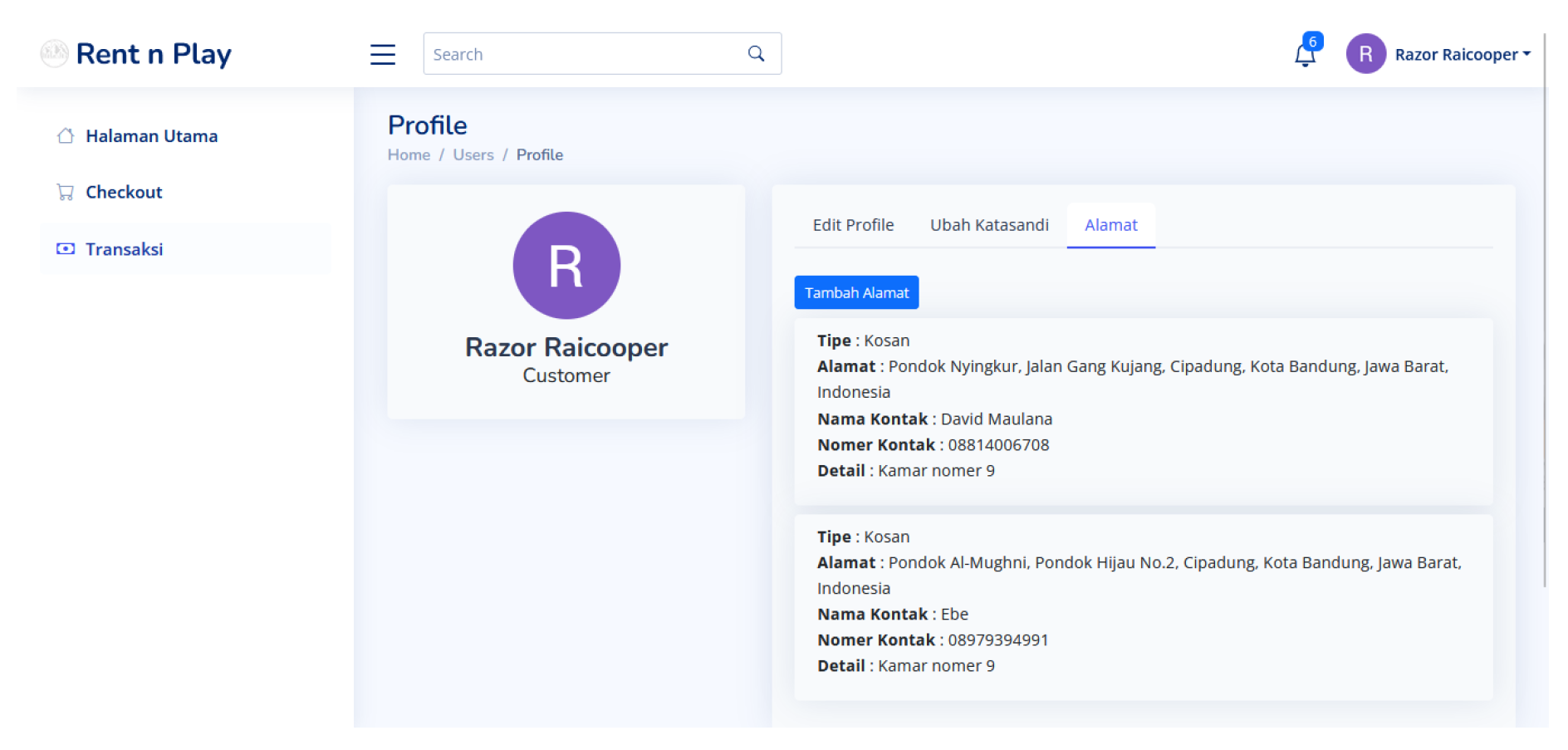Open the Users breadcrumb link

point(473,155)
